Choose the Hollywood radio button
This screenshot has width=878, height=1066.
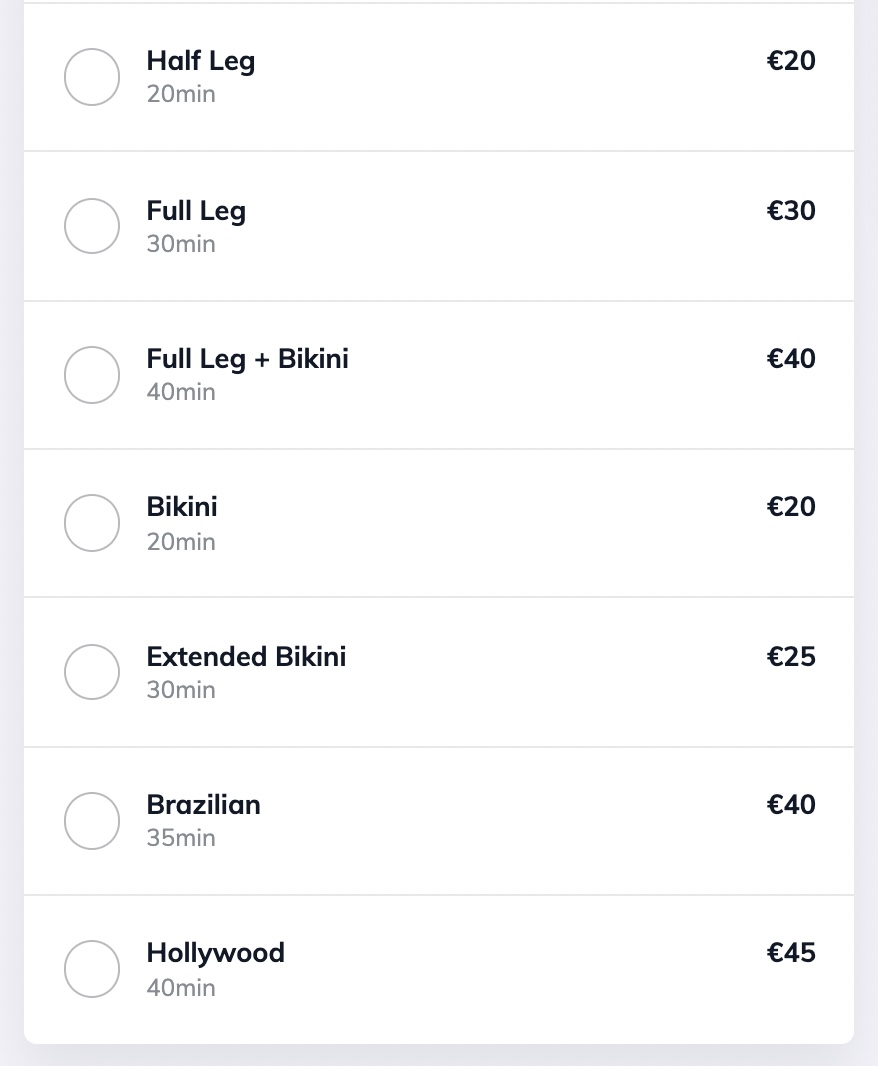(x=92, y=969)
